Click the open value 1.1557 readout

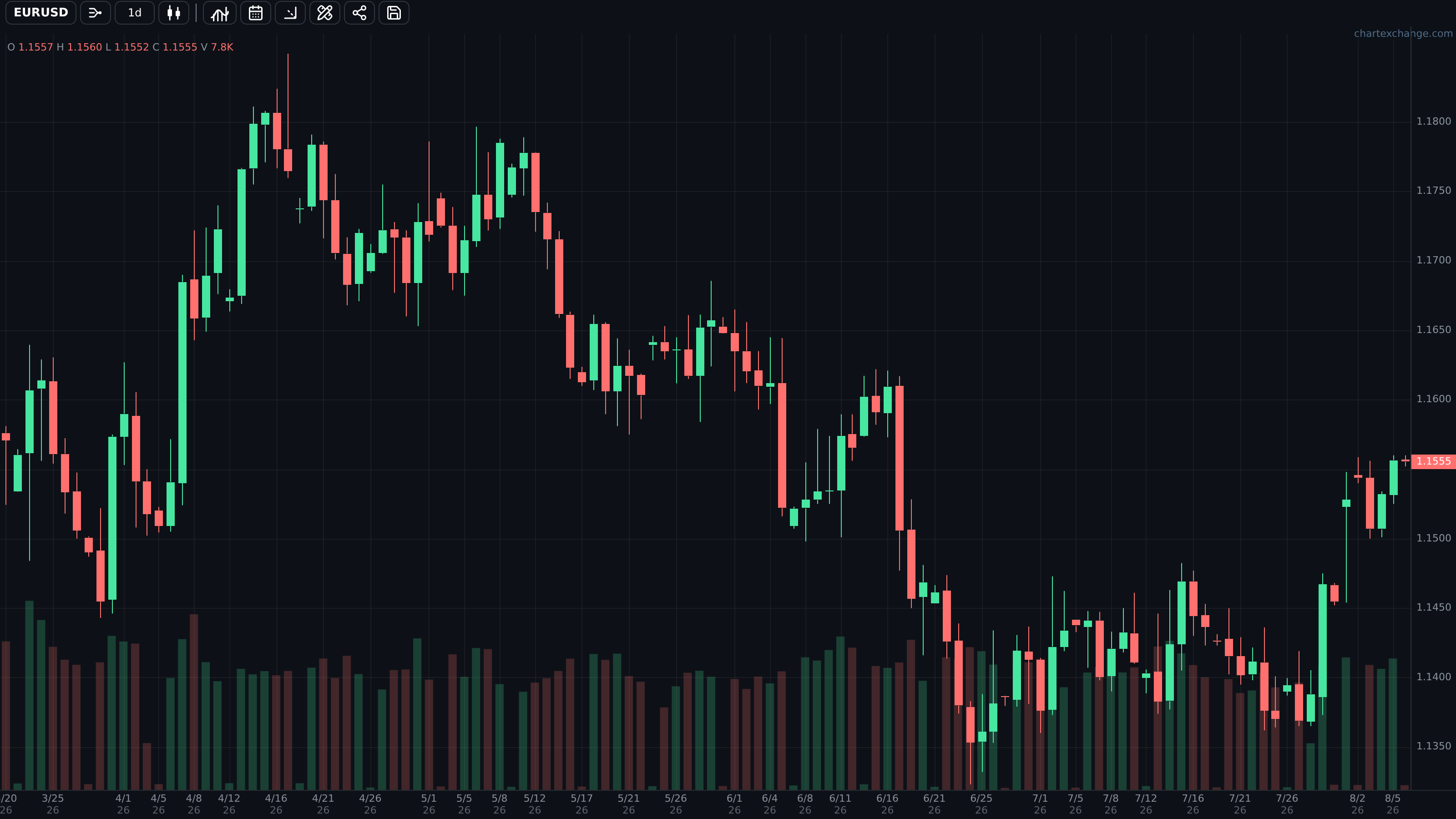(x=35, y=47)
